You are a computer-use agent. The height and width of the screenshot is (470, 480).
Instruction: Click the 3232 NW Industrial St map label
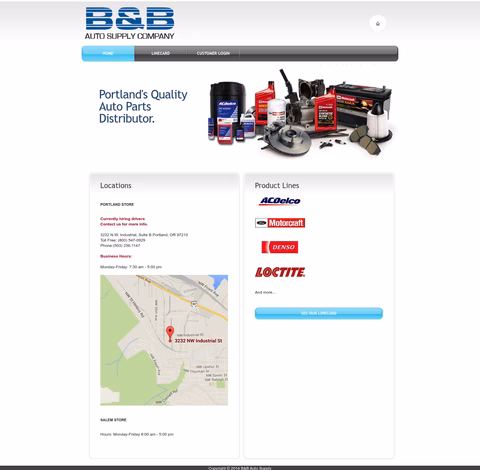coord(198,341)
